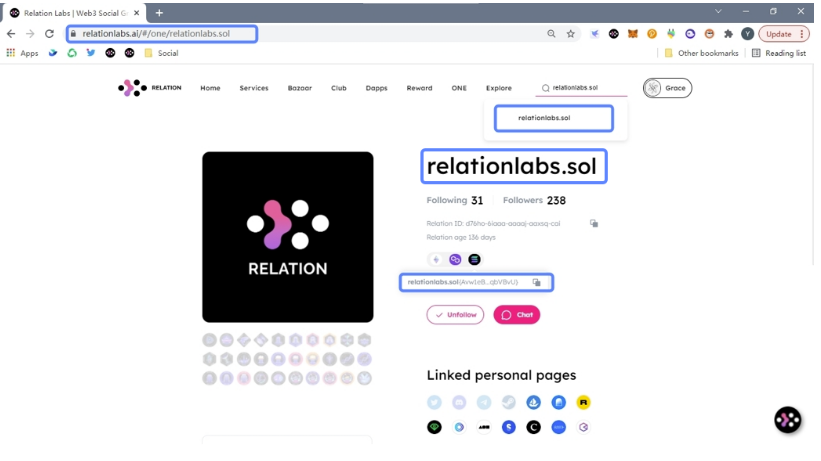Open Discord linked personal page icon

[459, 402]
